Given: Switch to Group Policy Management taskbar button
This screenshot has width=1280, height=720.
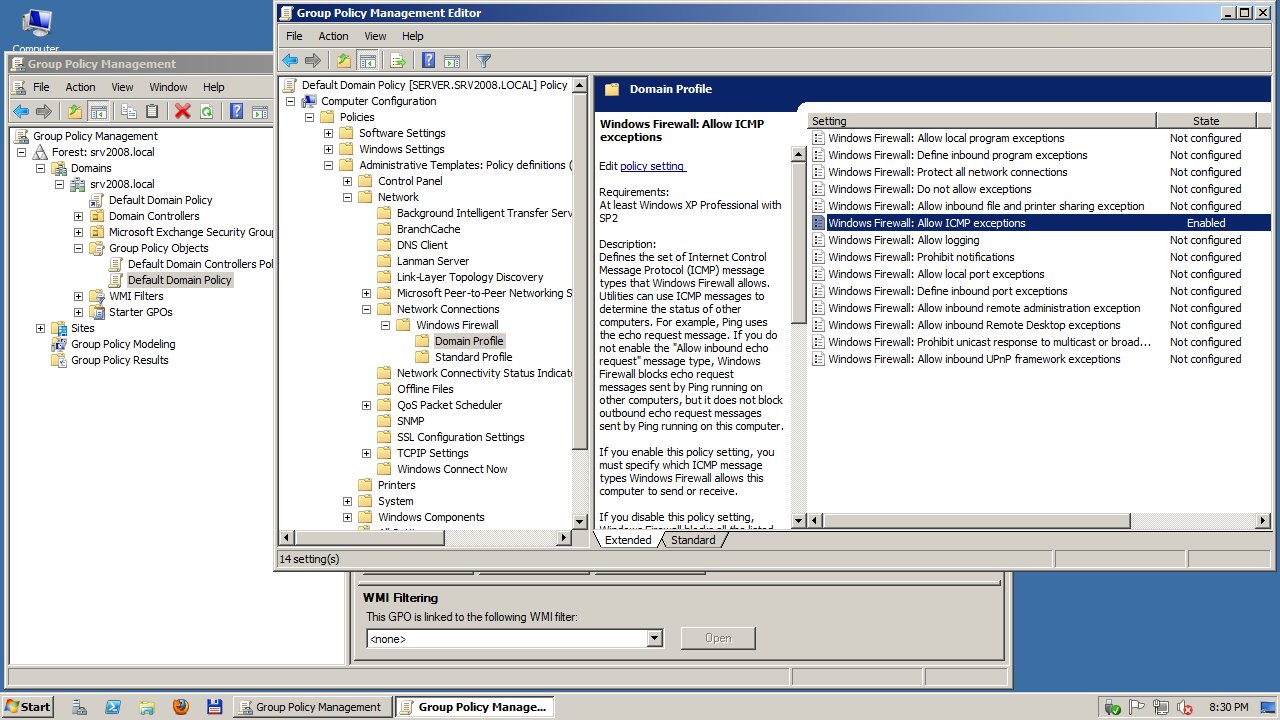Looking at the screenshot, I should 311,707.
